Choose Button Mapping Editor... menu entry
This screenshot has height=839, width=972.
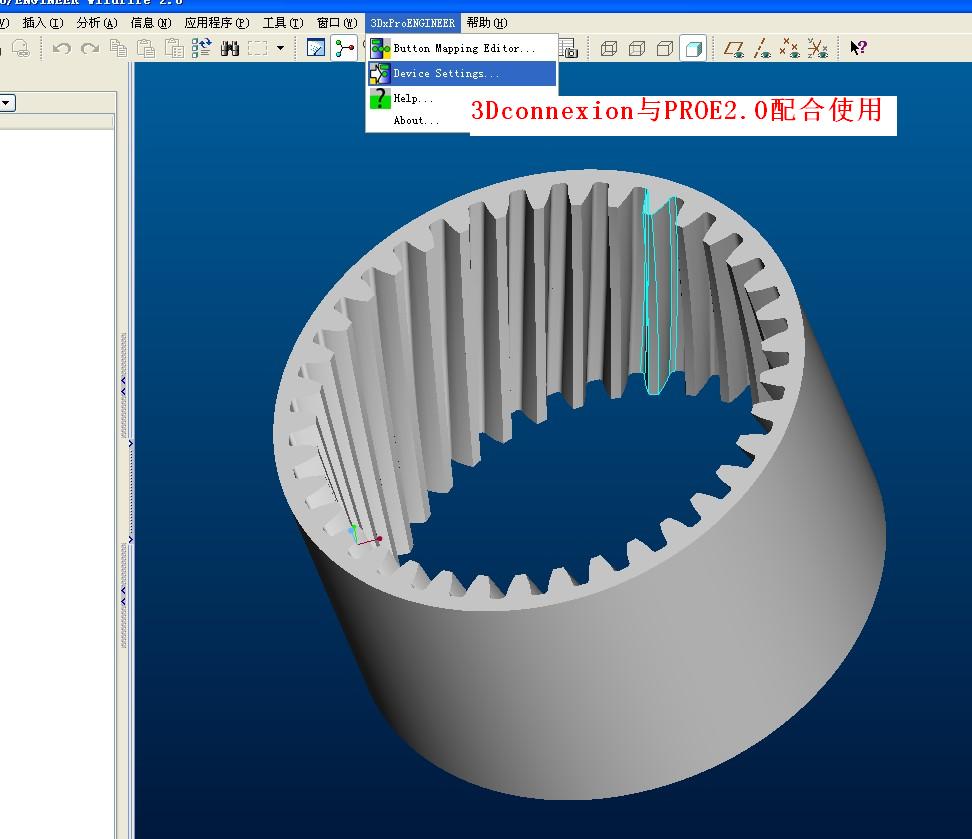(462, 48)
